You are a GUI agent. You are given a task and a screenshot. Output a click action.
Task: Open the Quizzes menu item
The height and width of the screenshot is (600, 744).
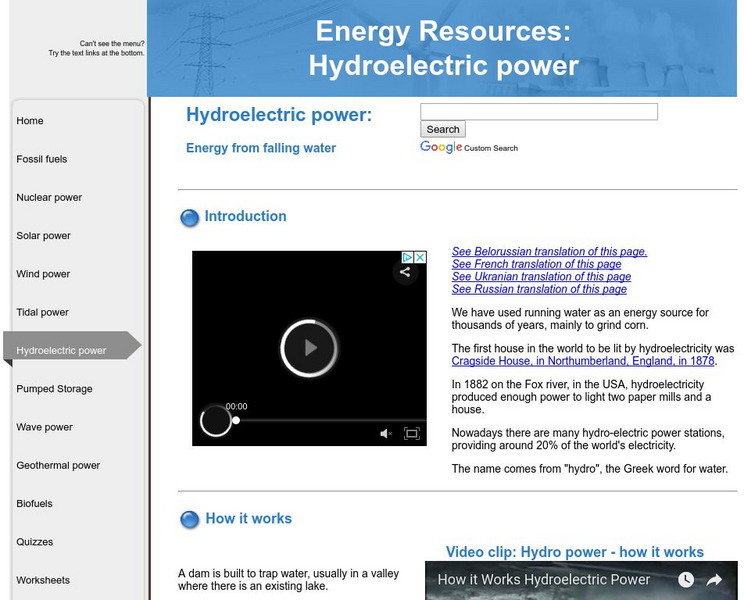34,542
